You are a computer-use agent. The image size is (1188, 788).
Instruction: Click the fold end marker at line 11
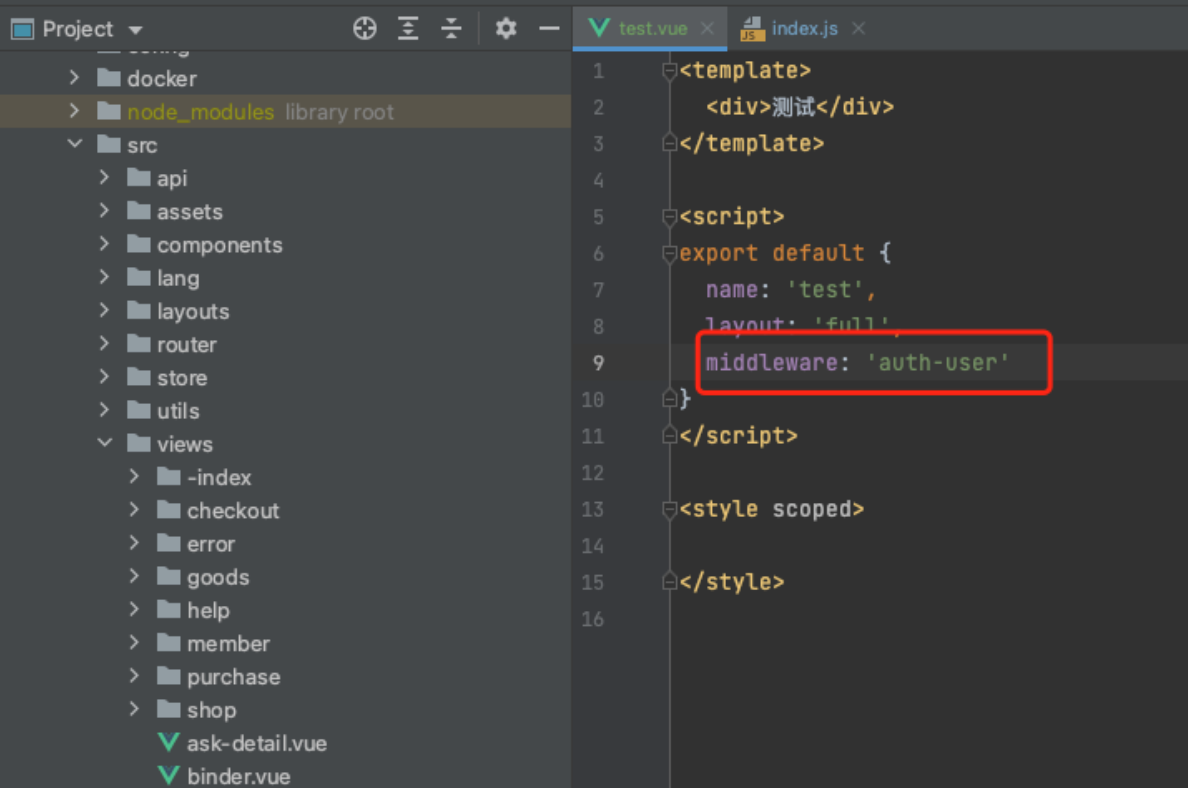click(669, 435)
